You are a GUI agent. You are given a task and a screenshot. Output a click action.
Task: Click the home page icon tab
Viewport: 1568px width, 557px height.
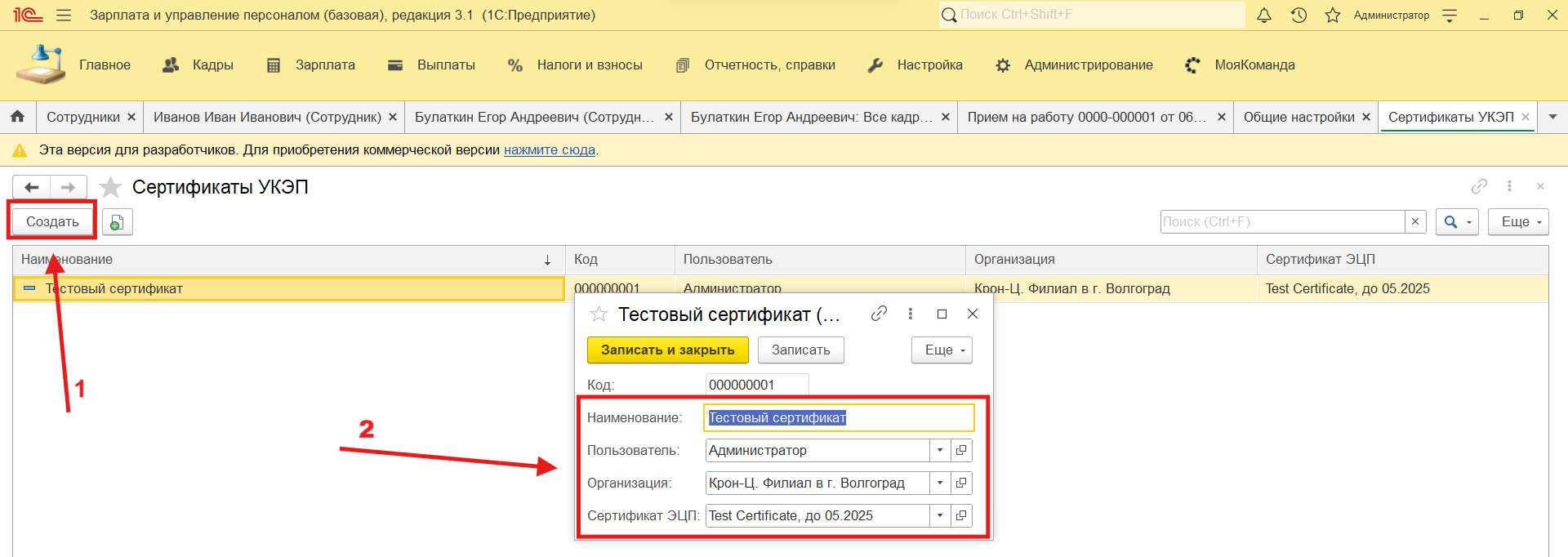[x=18, y=117]
